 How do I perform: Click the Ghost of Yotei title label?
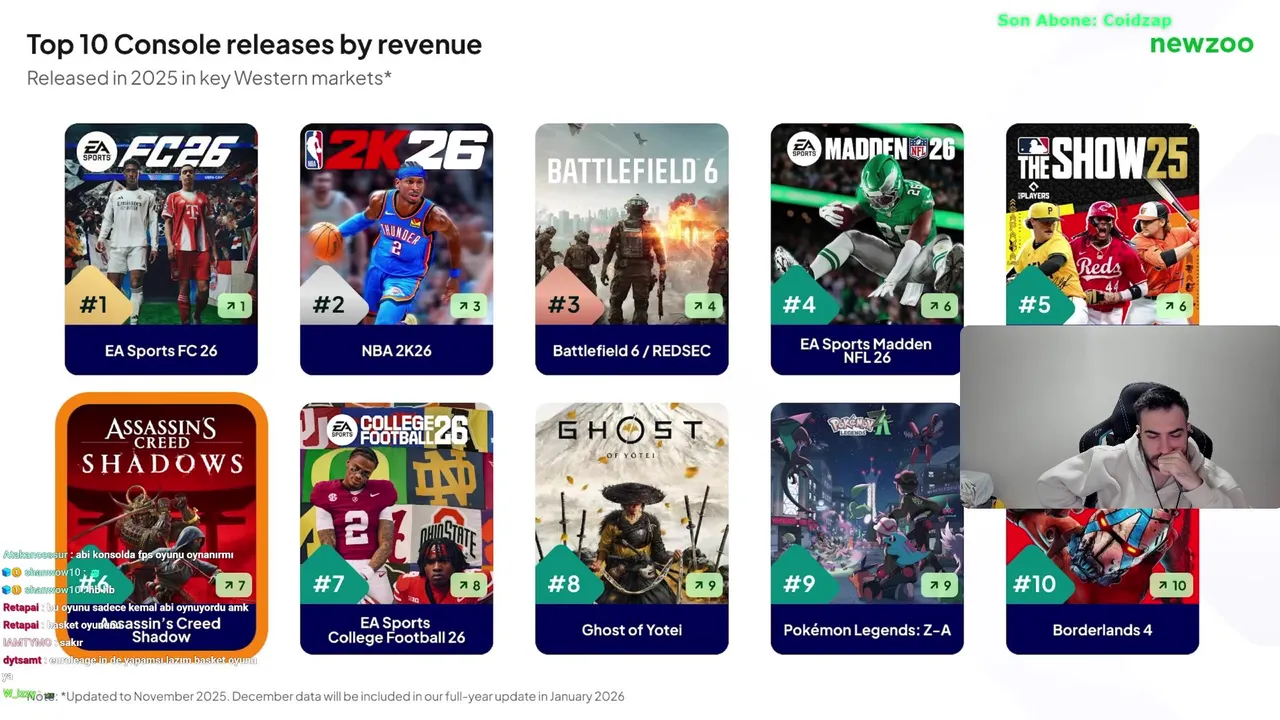click(x=632, y=630)
